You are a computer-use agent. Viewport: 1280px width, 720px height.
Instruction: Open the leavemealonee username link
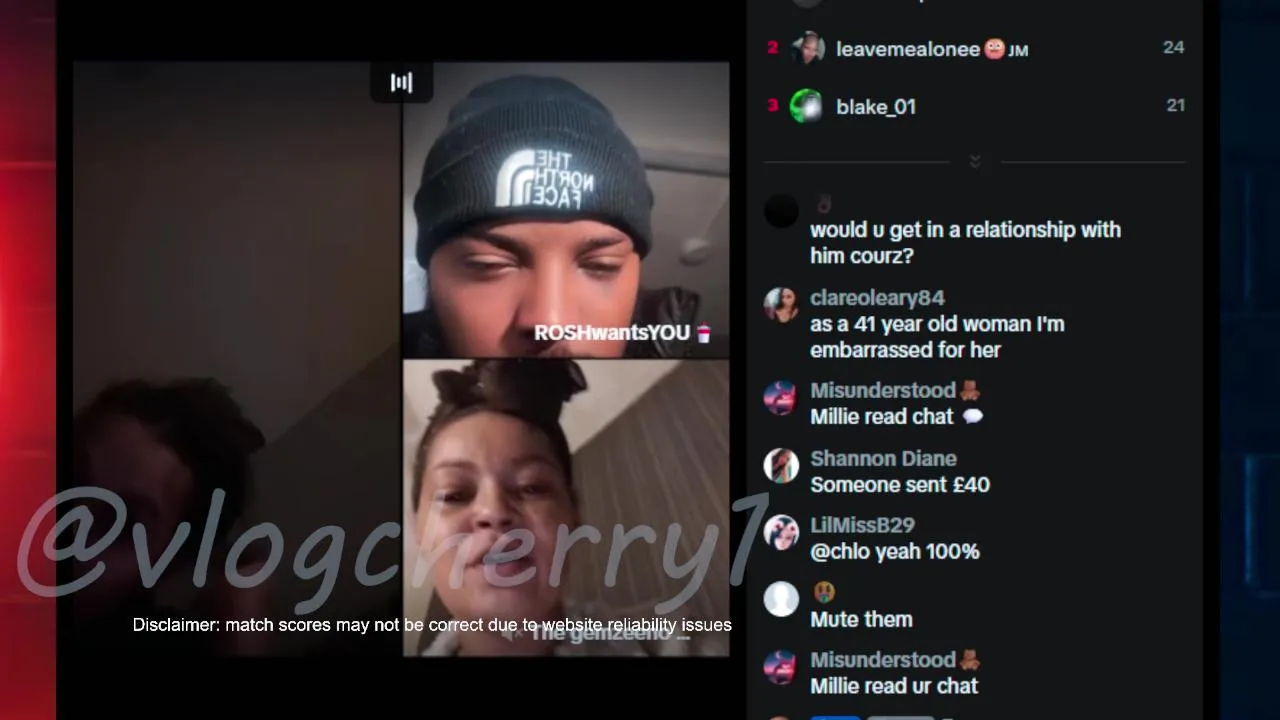907,49
